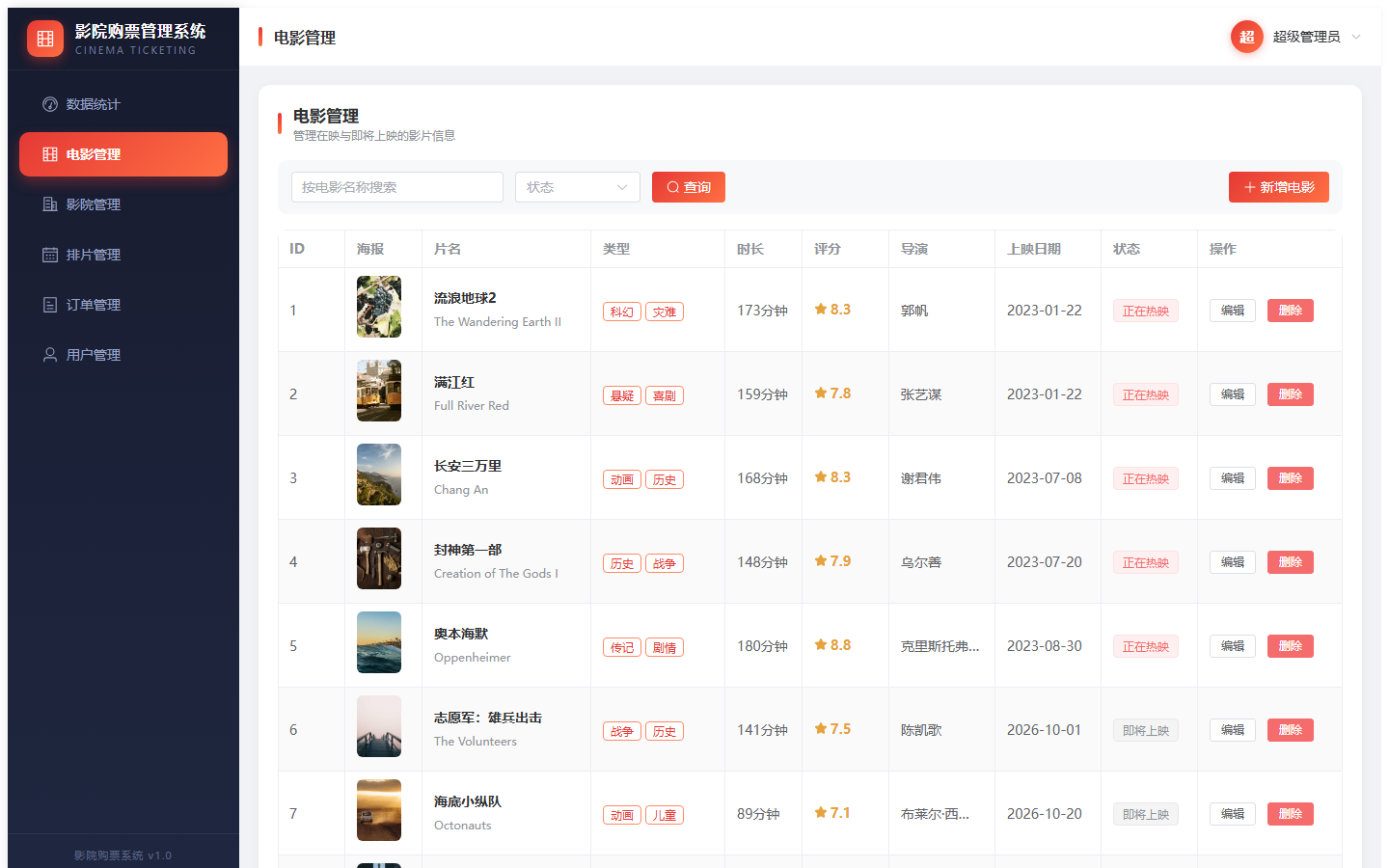Select 订单管理 in the sidebar
Screen dimensions: 1389x868
[123, 305]
